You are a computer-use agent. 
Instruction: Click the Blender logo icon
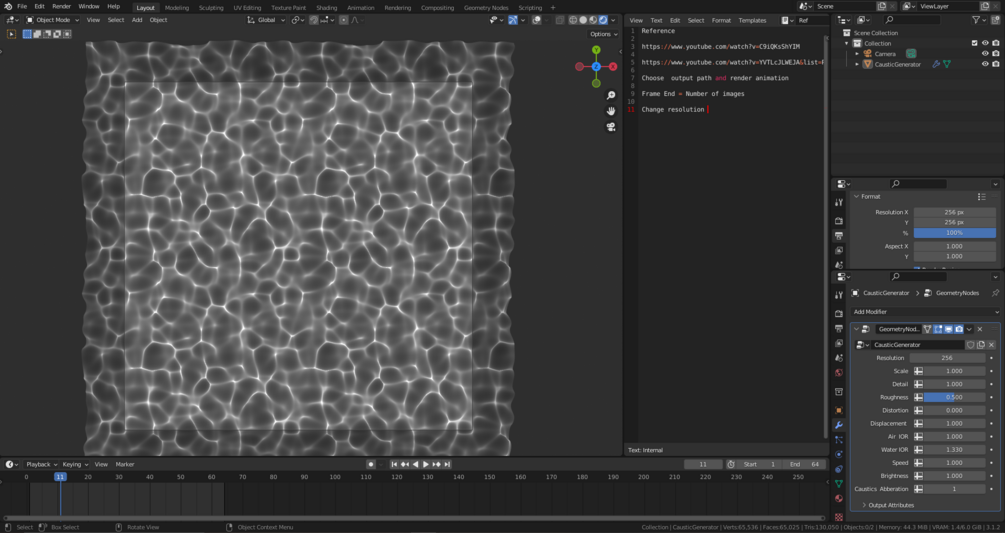tap(8, 6)
